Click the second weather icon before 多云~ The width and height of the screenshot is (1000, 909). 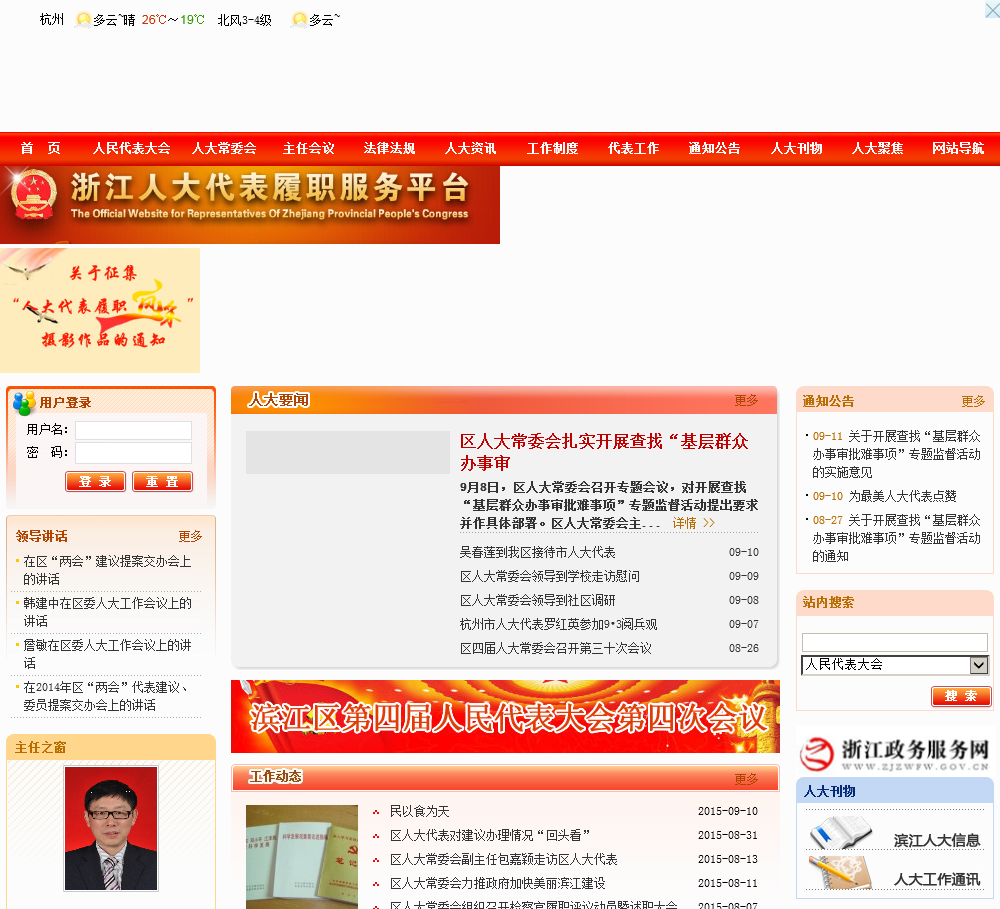coord(298,20)
